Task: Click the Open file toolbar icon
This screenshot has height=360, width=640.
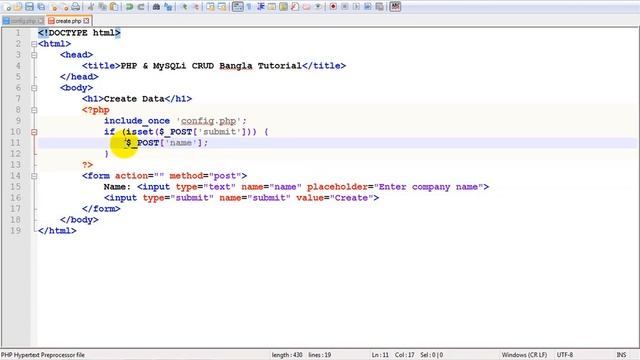Action: [18, 7]
